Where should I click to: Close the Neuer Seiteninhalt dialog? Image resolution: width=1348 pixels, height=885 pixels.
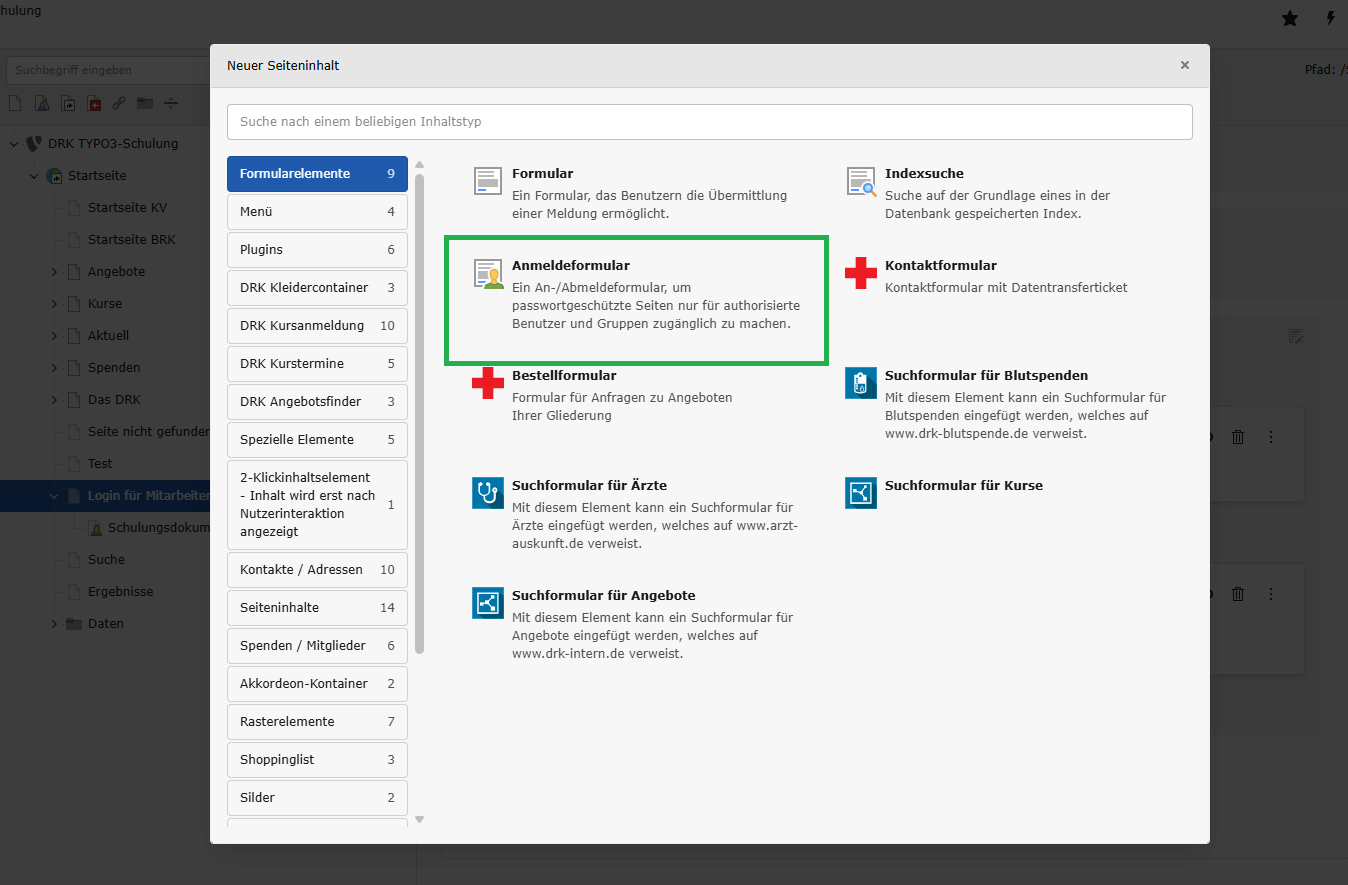(x=1185, y=65)
